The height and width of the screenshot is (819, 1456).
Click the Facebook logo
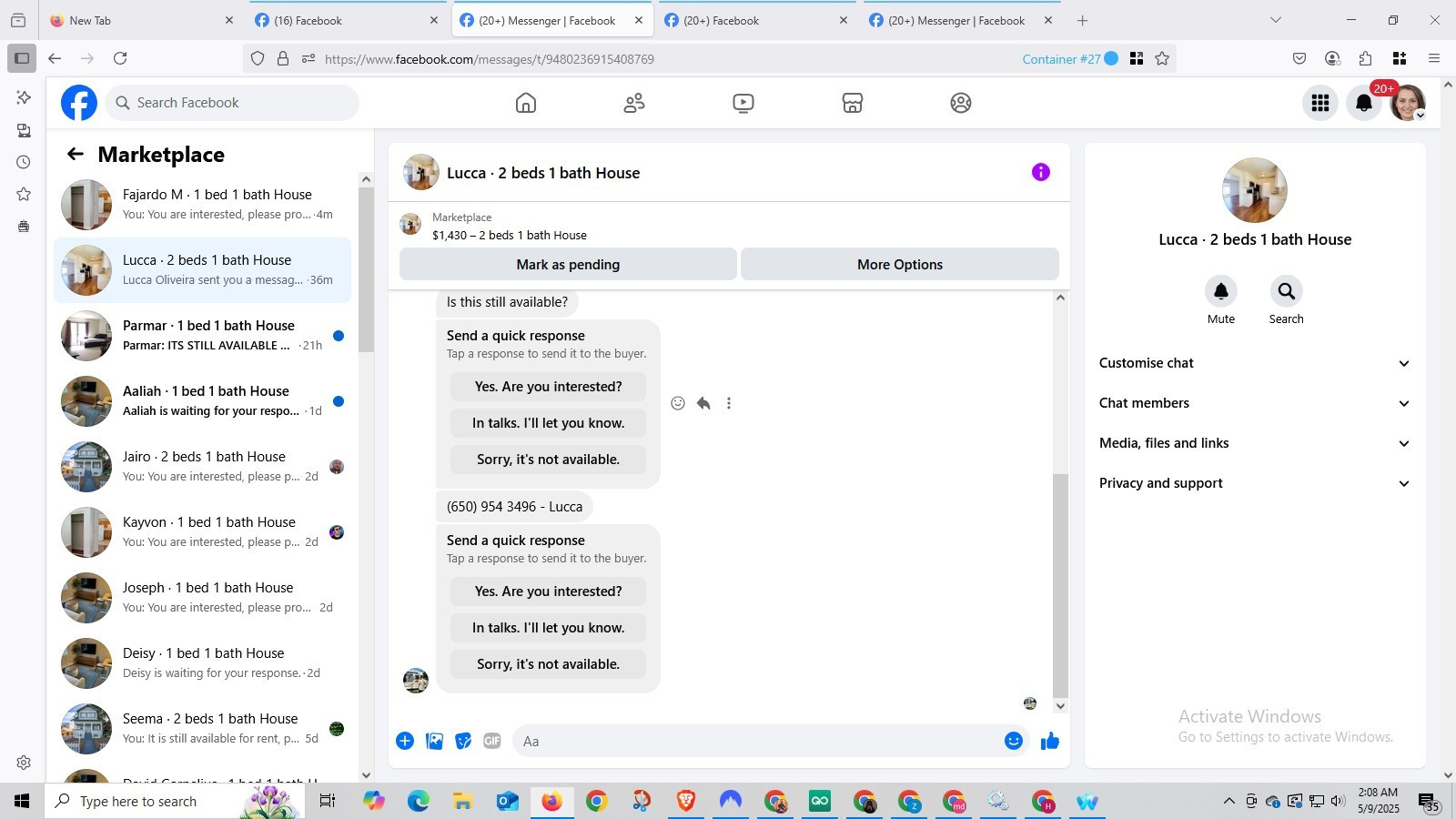tap(79, 103)
